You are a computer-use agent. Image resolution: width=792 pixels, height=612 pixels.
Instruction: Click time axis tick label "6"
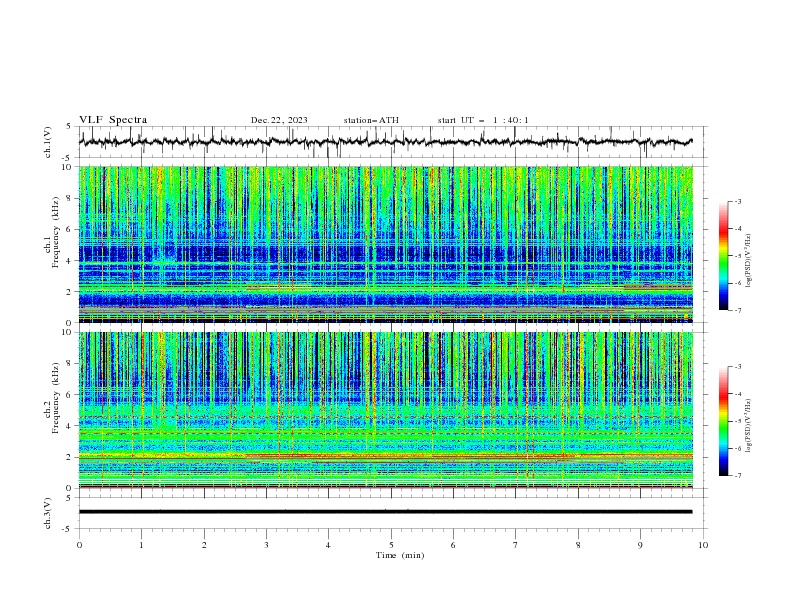(454, 545)
